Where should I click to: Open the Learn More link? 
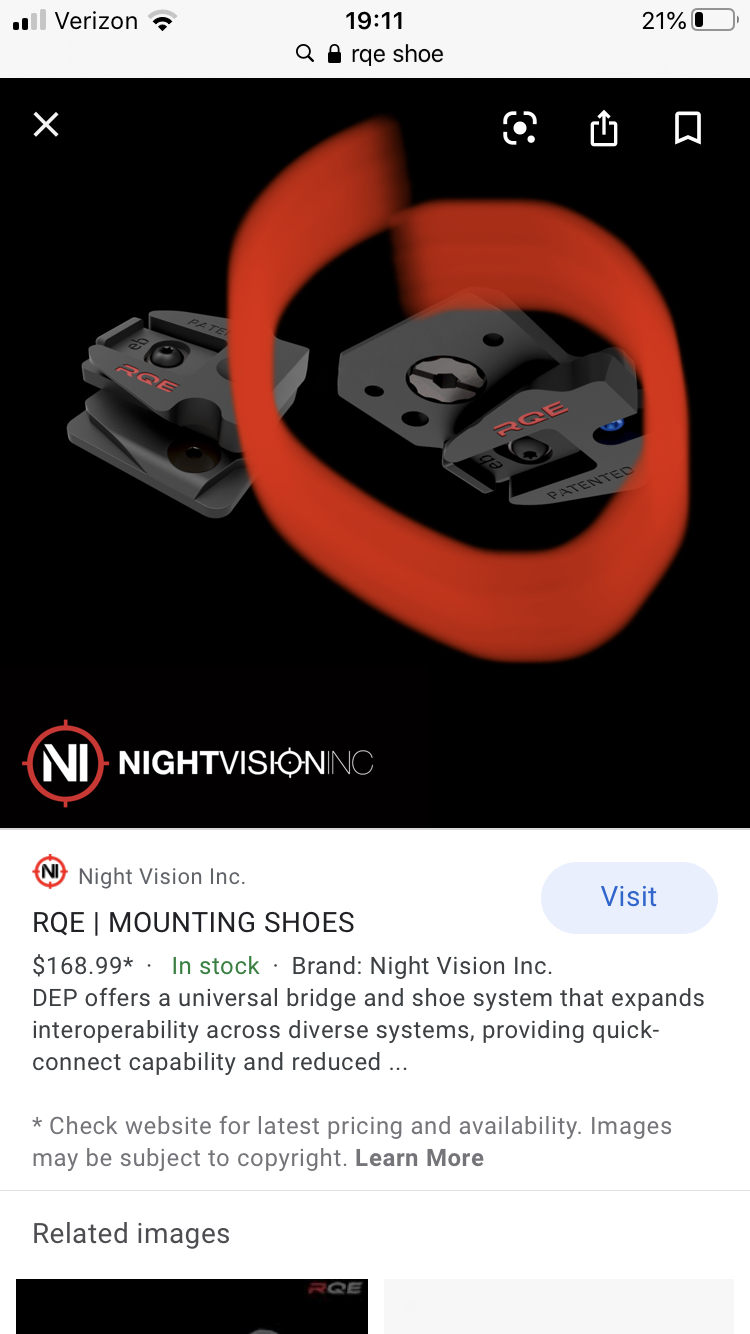click(419, 1158)
